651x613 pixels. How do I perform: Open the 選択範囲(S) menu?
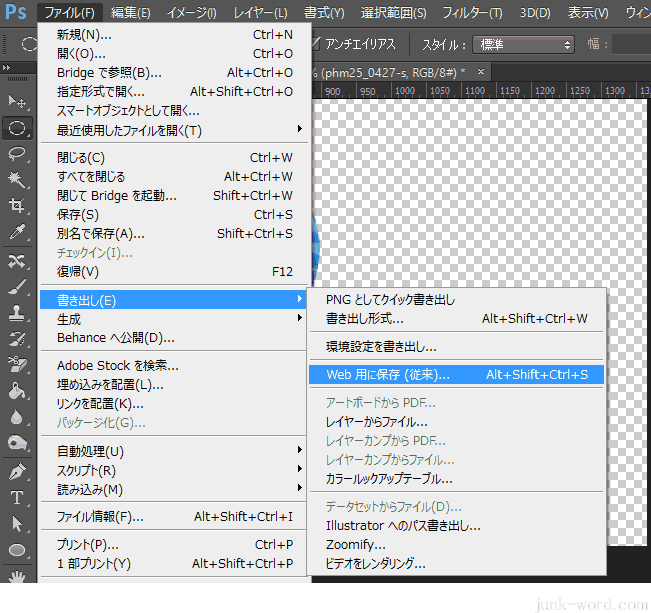coord(394,13)
